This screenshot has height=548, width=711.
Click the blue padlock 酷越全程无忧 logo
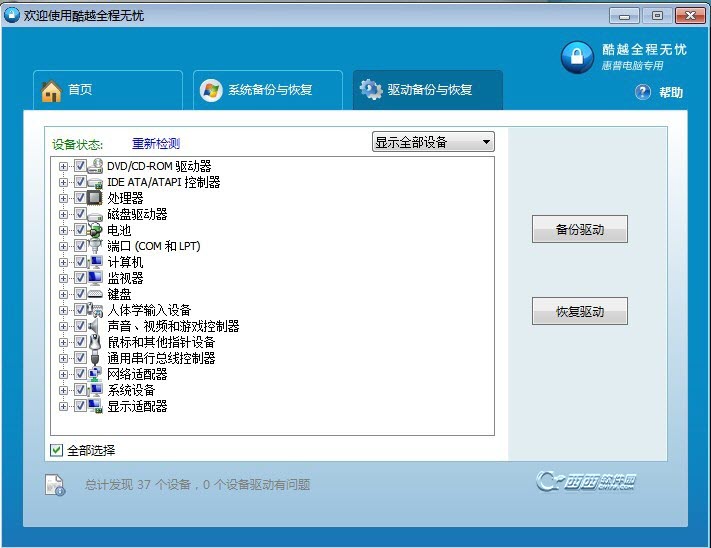577,57
